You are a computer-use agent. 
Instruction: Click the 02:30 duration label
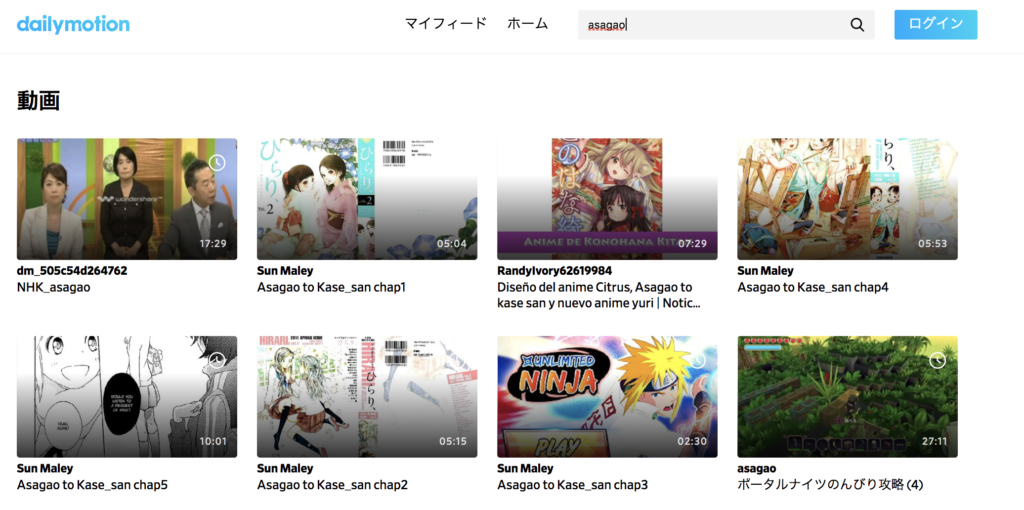(693, 441)
